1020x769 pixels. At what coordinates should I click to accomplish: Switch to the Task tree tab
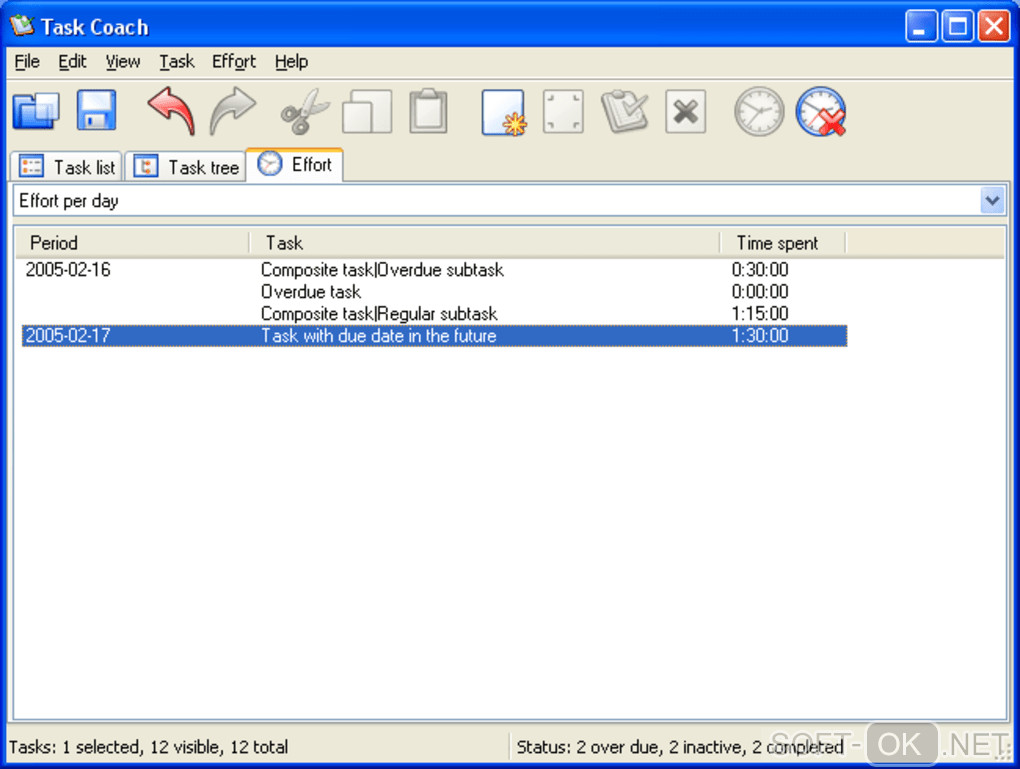185,167
